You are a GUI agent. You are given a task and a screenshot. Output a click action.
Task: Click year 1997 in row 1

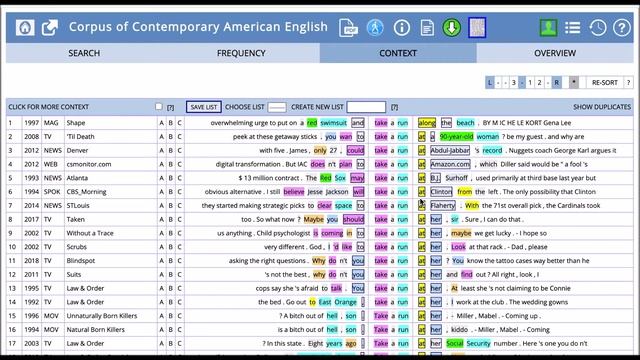point(31,122)
